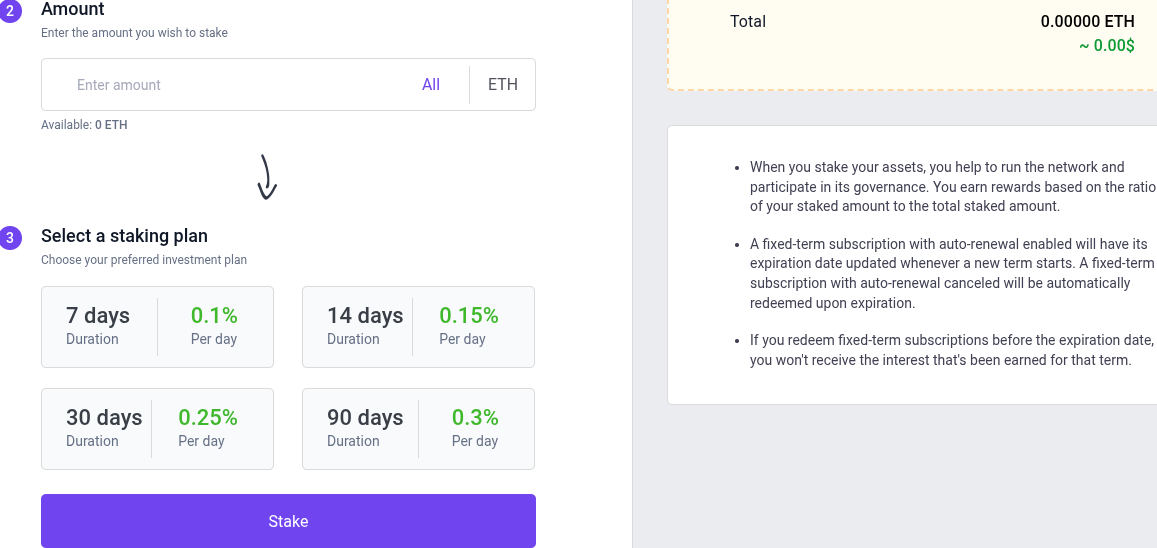
Task: Click the downward arrow between steps
Action: [x=266, y=176]
